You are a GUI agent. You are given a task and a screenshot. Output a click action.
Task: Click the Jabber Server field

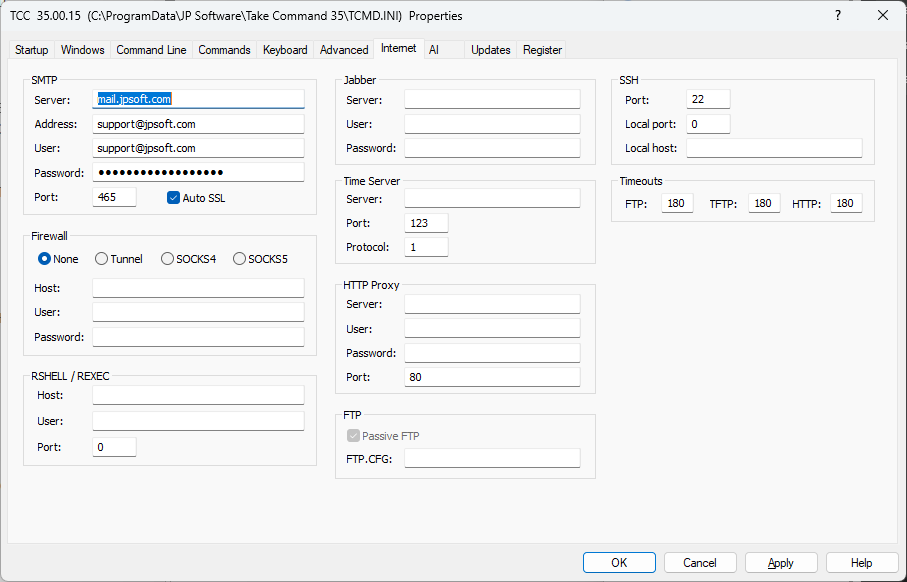(x=492, y=99)
